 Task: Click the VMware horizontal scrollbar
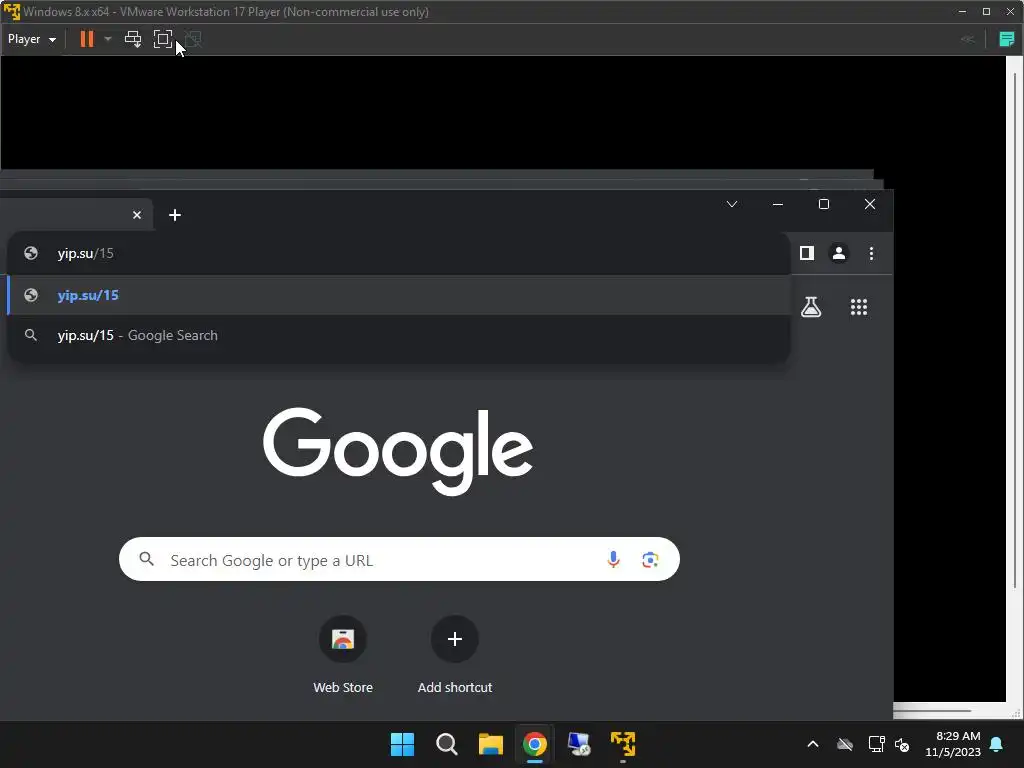click(x=932, y=710)
